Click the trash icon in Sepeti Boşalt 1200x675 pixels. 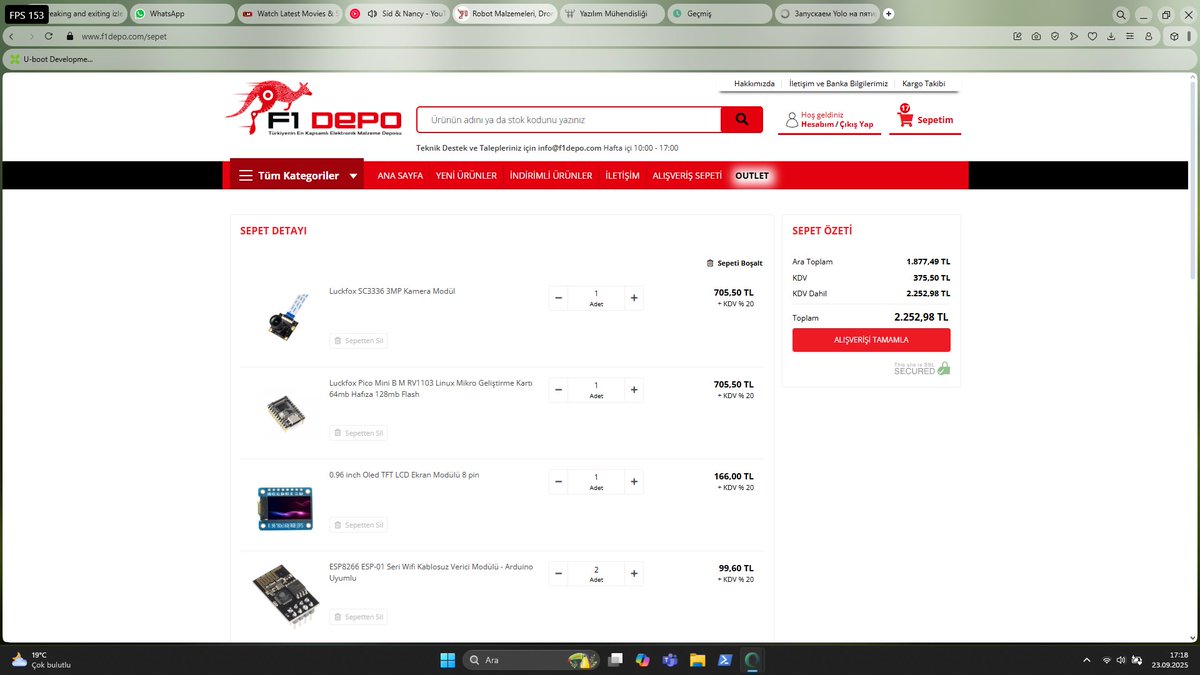[x=710, y=263]
